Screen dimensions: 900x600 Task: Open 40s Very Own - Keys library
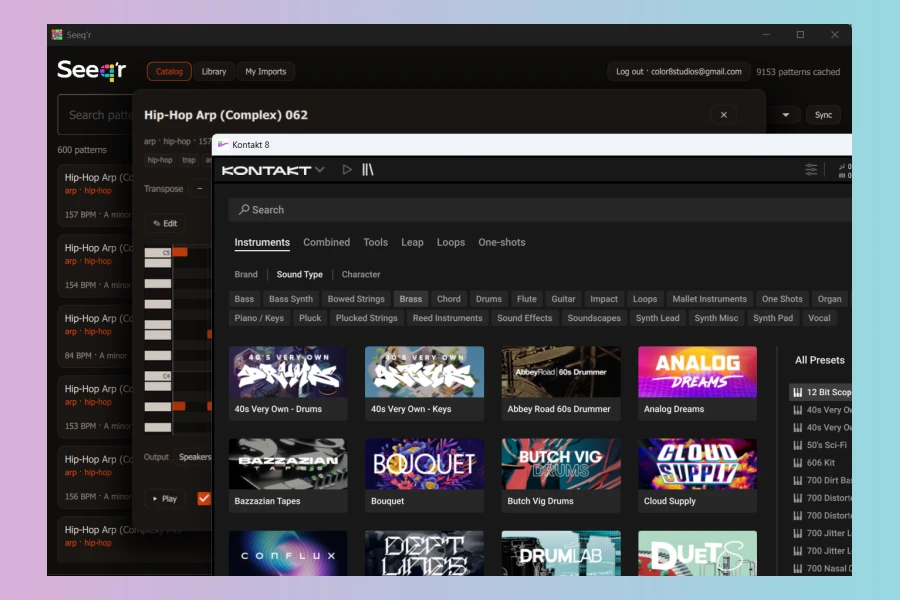424,383
